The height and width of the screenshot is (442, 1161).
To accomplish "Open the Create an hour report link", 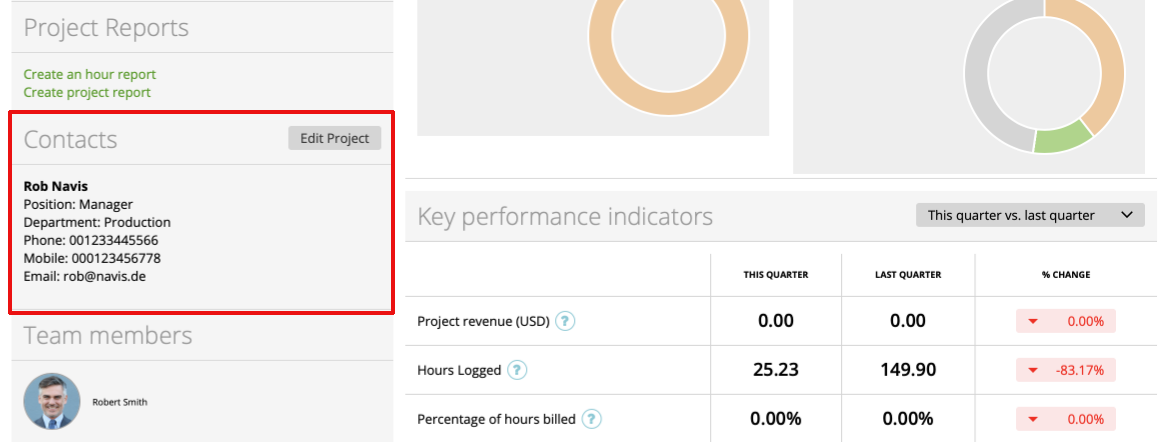I will pyautogui.click(x=90, y=74).
